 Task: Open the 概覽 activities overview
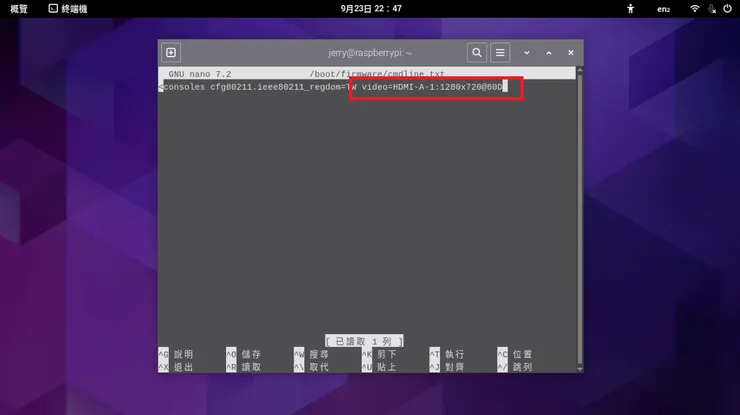(19, 8)
